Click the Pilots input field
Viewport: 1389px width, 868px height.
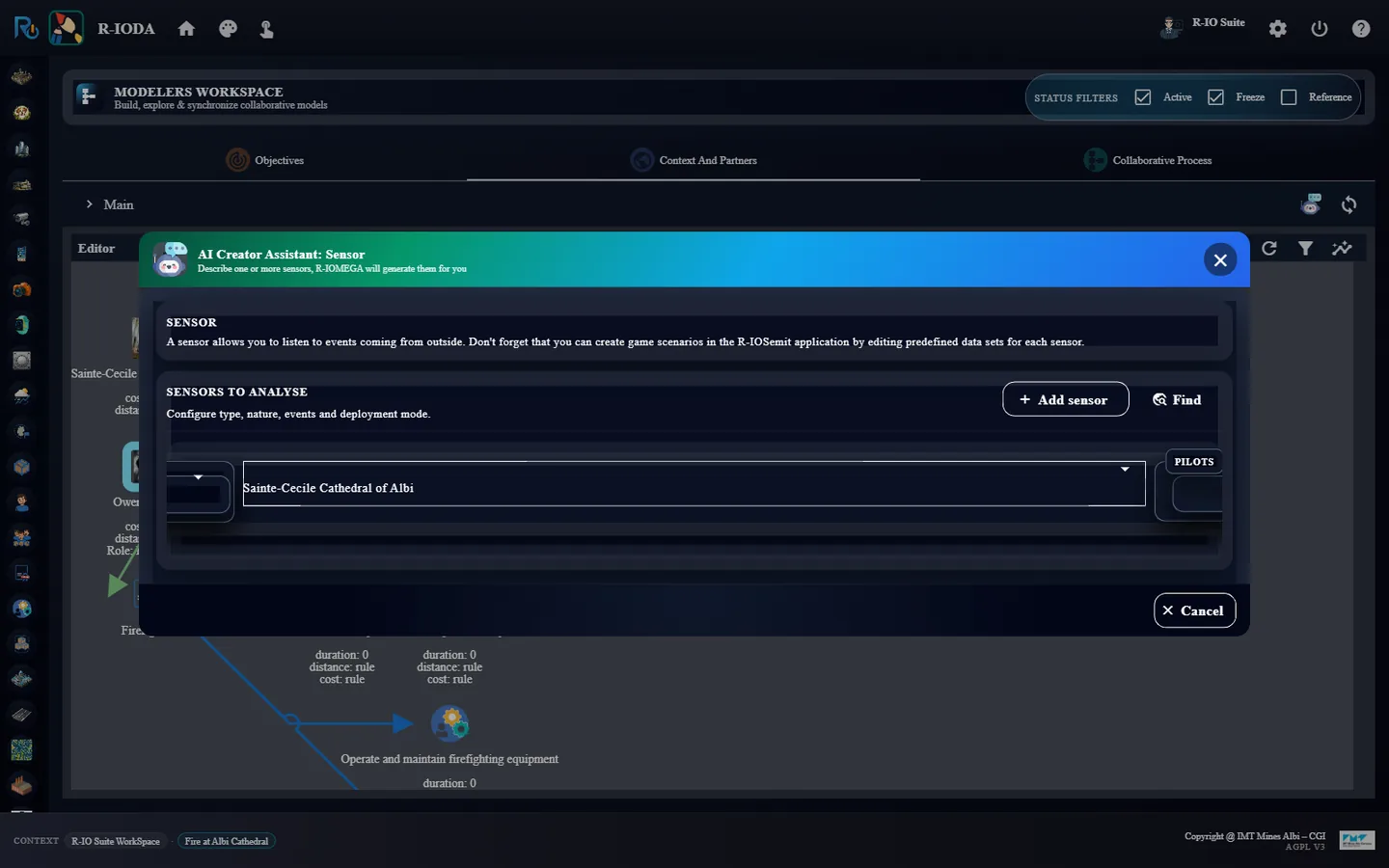tap(1197, 495)
